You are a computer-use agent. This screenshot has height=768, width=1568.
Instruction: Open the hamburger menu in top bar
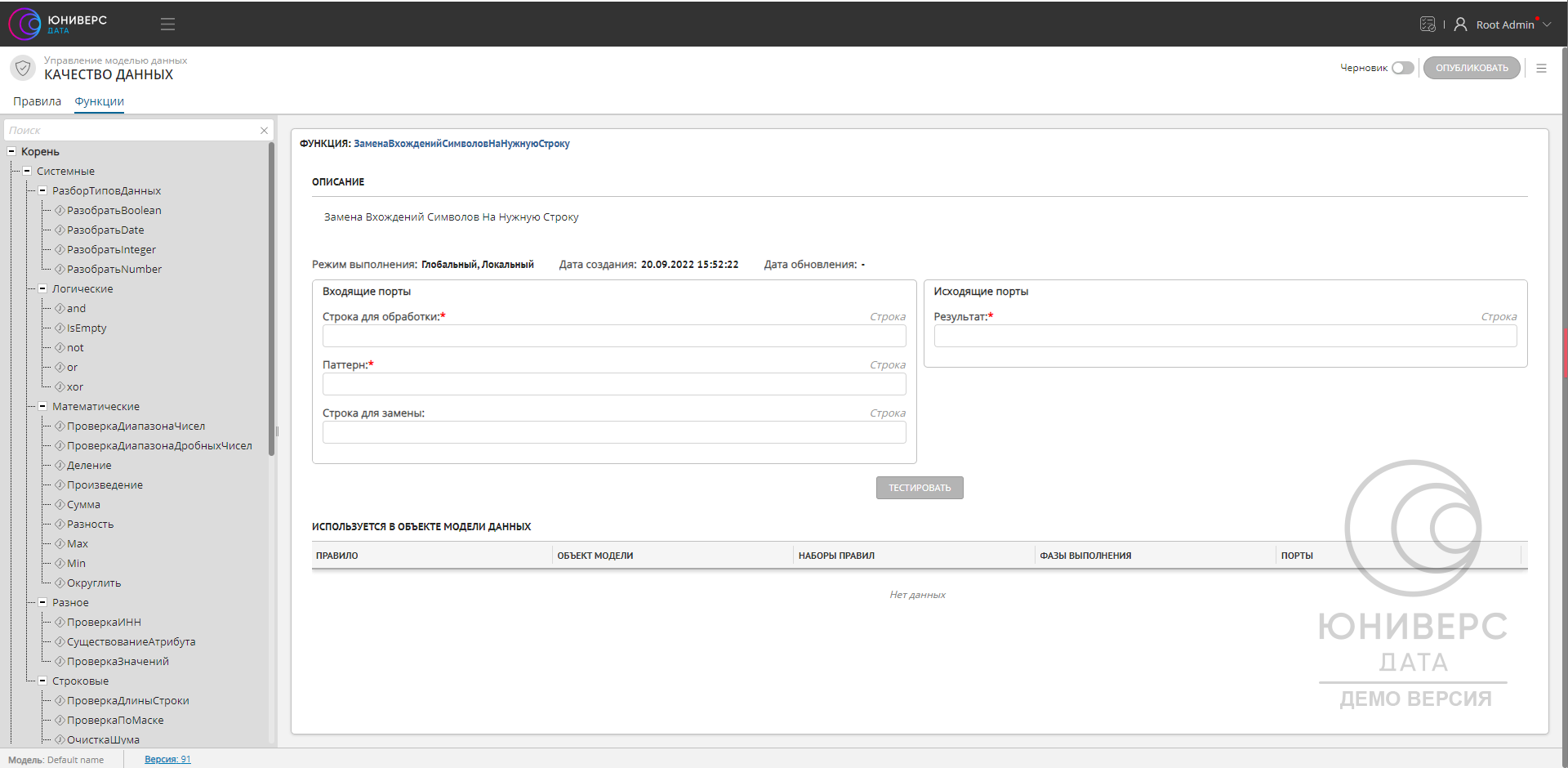(167, 25)
